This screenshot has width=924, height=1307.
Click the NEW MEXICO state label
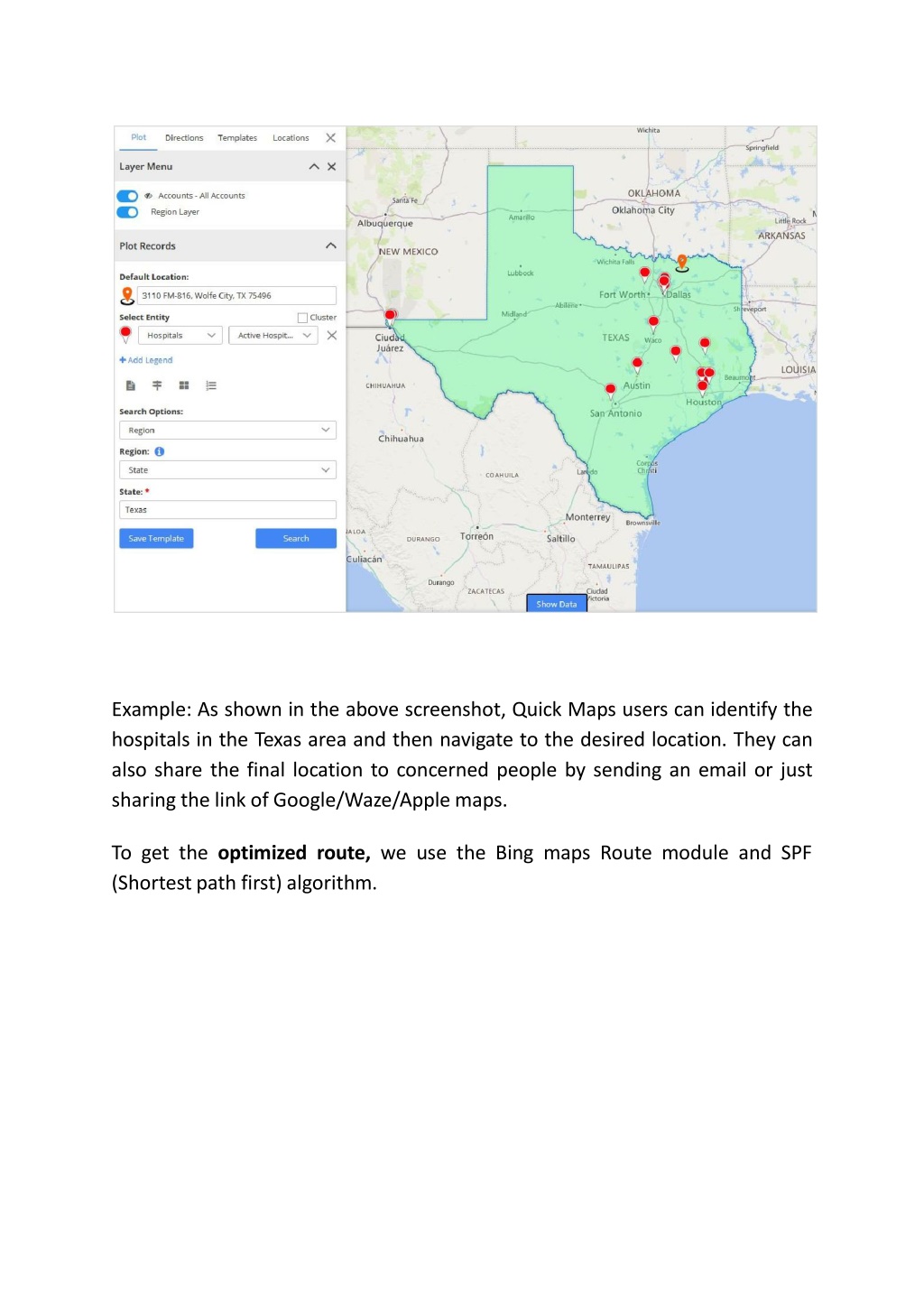(408, 252)
